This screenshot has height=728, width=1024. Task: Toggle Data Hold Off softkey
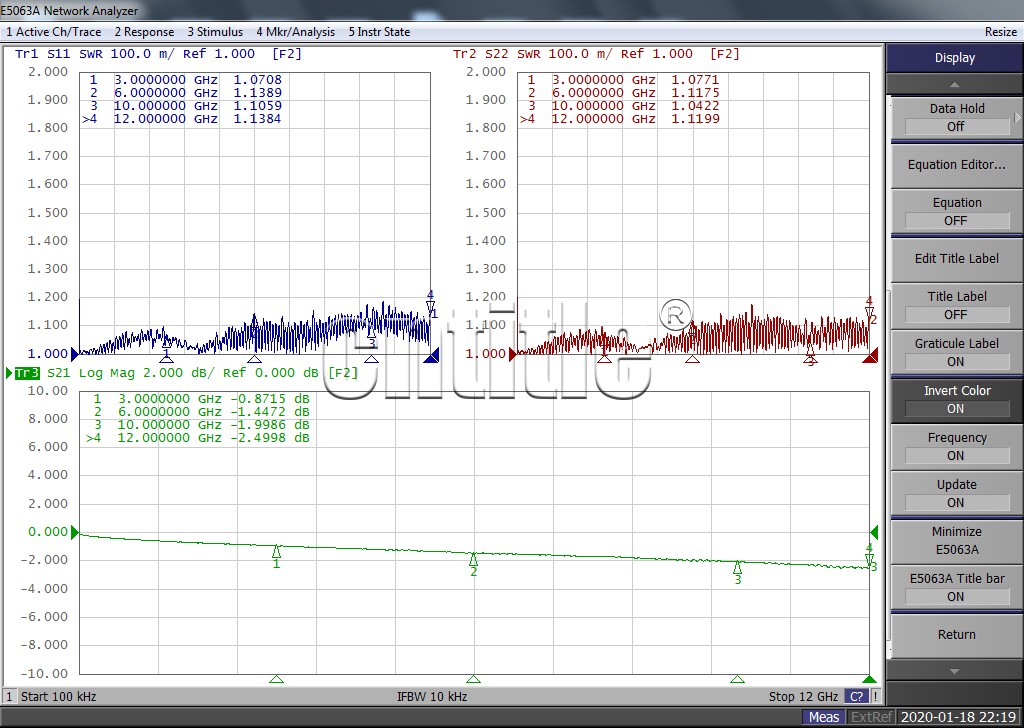pos(956,118)
